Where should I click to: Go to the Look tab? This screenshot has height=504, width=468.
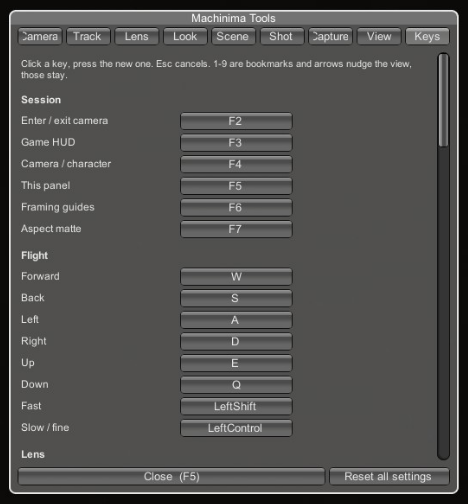point(185,36)
